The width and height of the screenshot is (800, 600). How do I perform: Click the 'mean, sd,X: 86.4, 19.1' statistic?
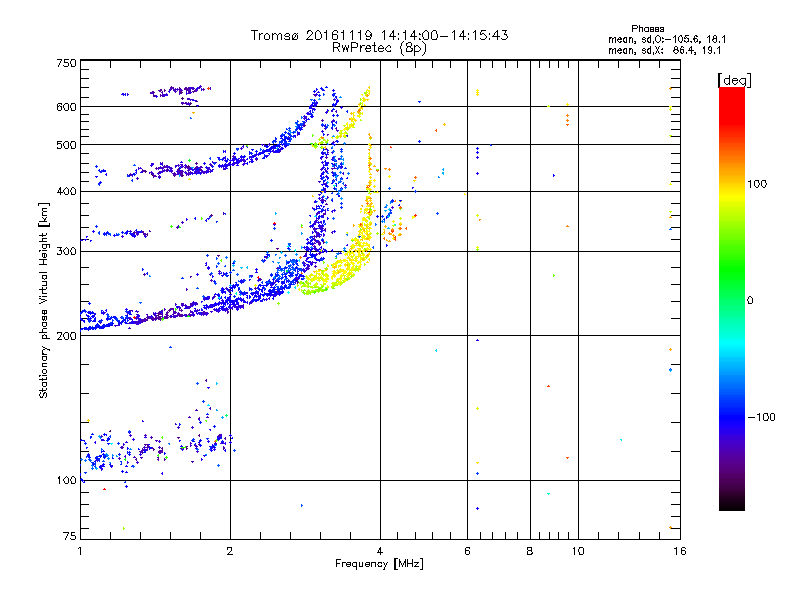pos(664,51)
